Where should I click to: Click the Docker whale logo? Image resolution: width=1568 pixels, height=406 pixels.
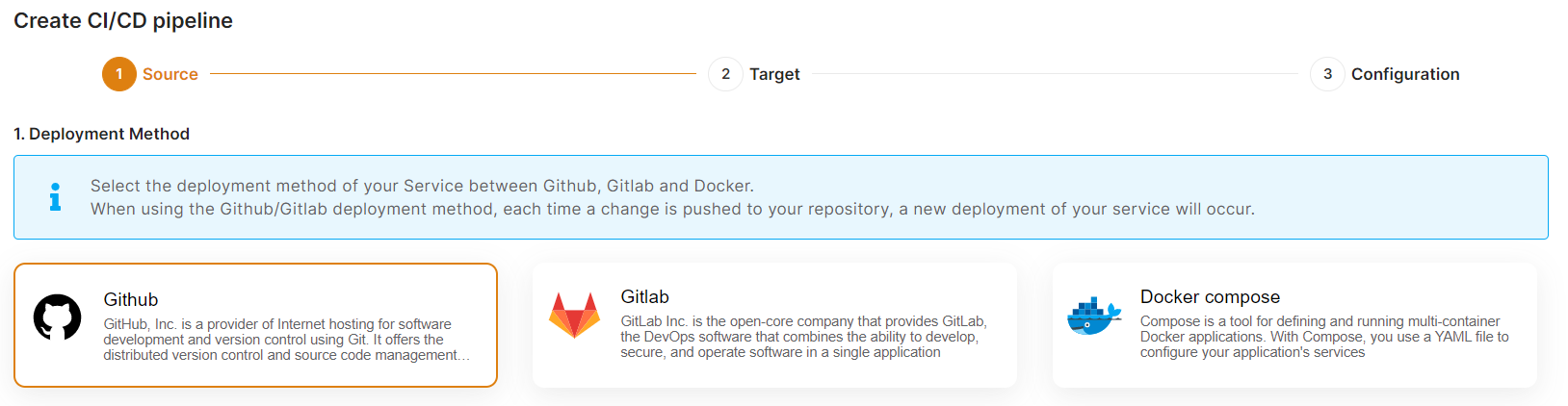[x=1094, y=317]
